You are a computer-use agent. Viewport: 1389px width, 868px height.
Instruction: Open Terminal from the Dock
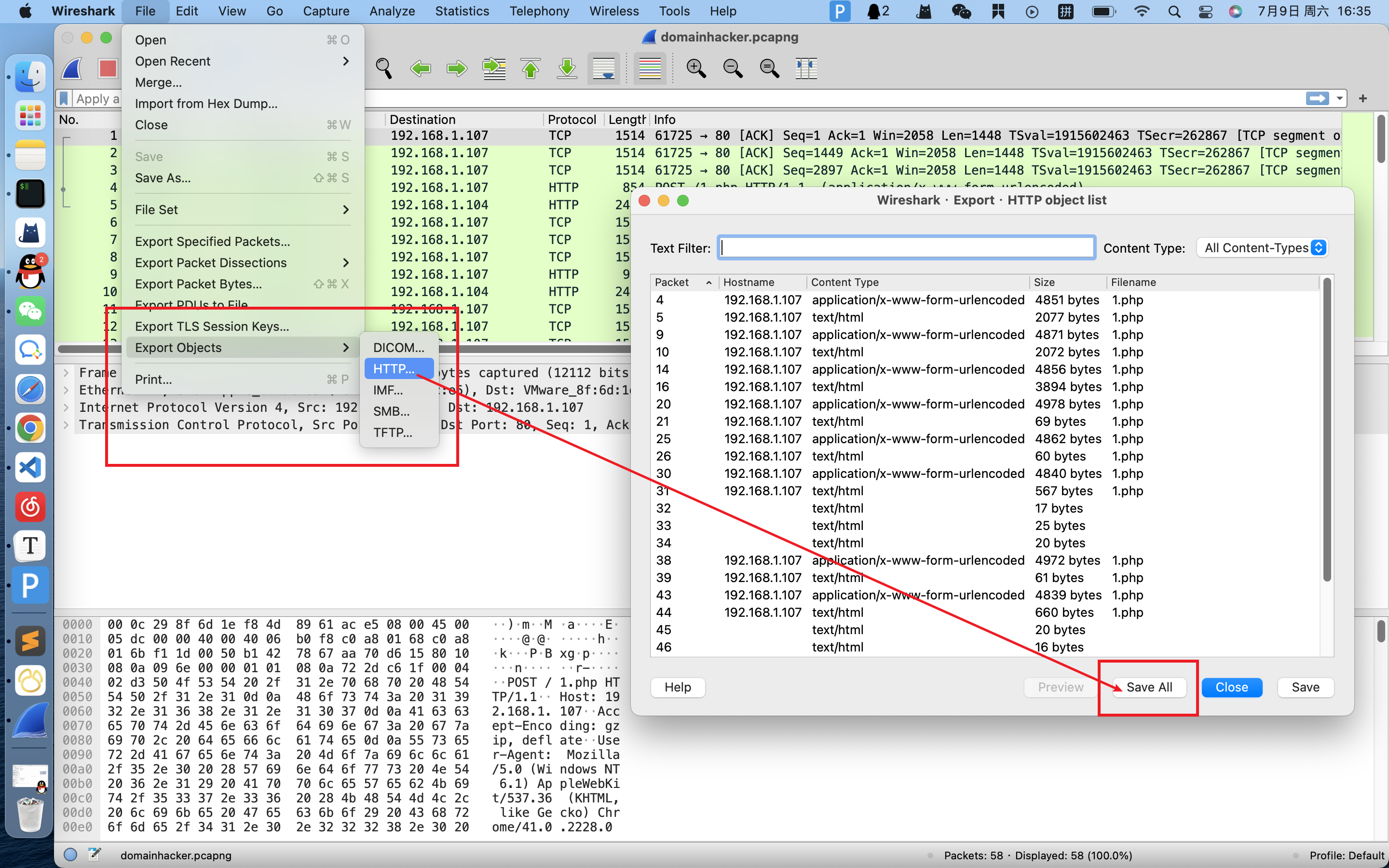(x=30, y=193)
